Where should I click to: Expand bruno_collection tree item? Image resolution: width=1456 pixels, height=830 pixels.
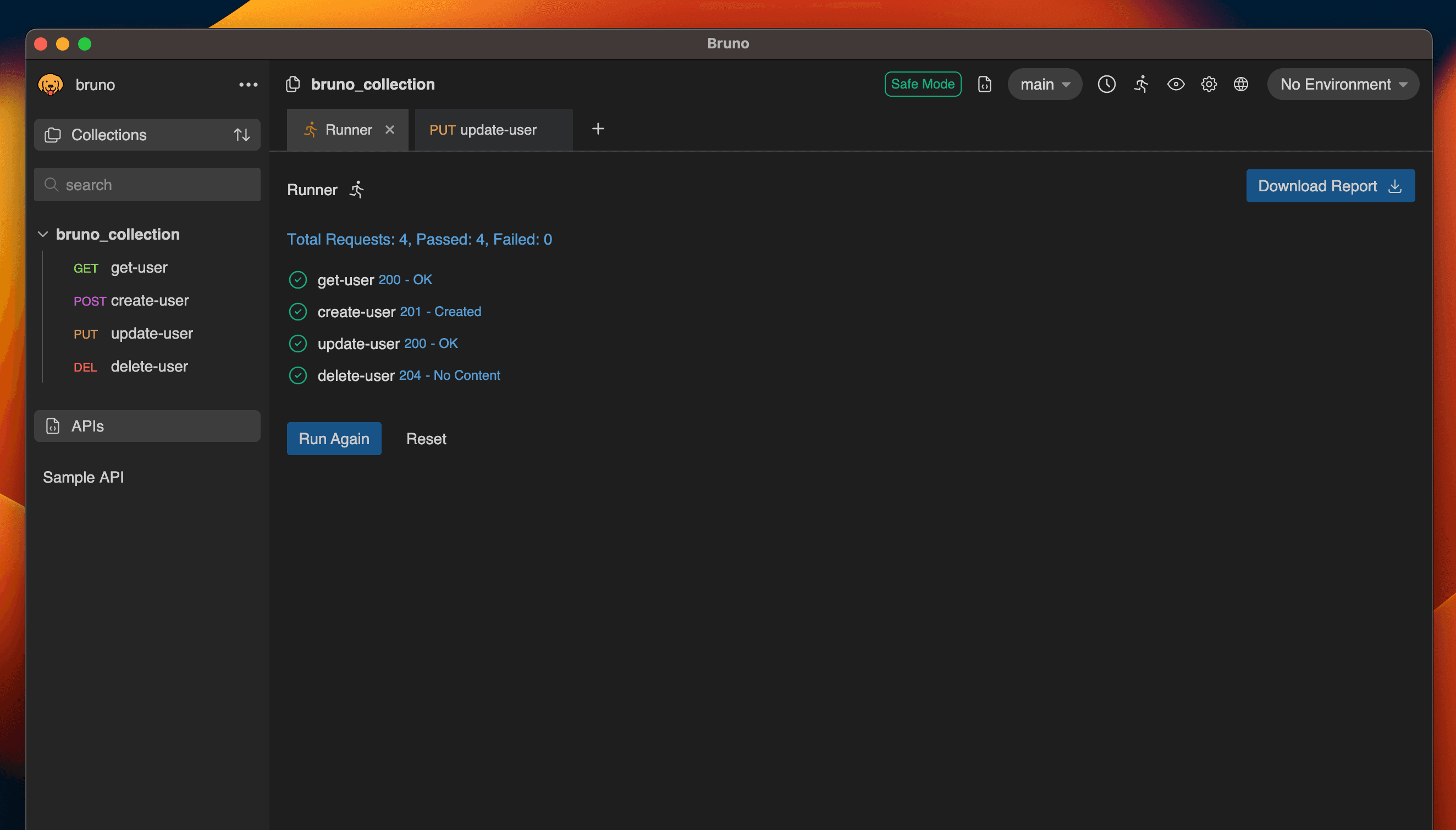[x=43, y=234]
